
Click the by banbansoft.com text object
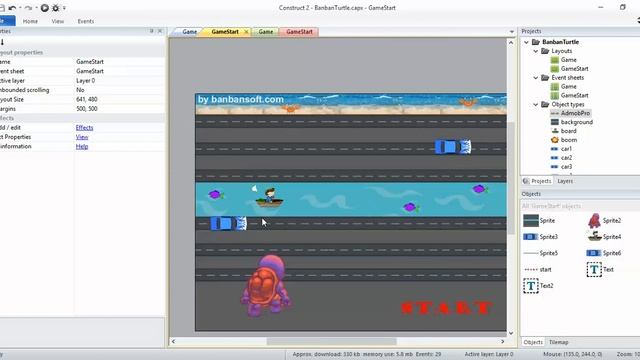tap(241, 100)
